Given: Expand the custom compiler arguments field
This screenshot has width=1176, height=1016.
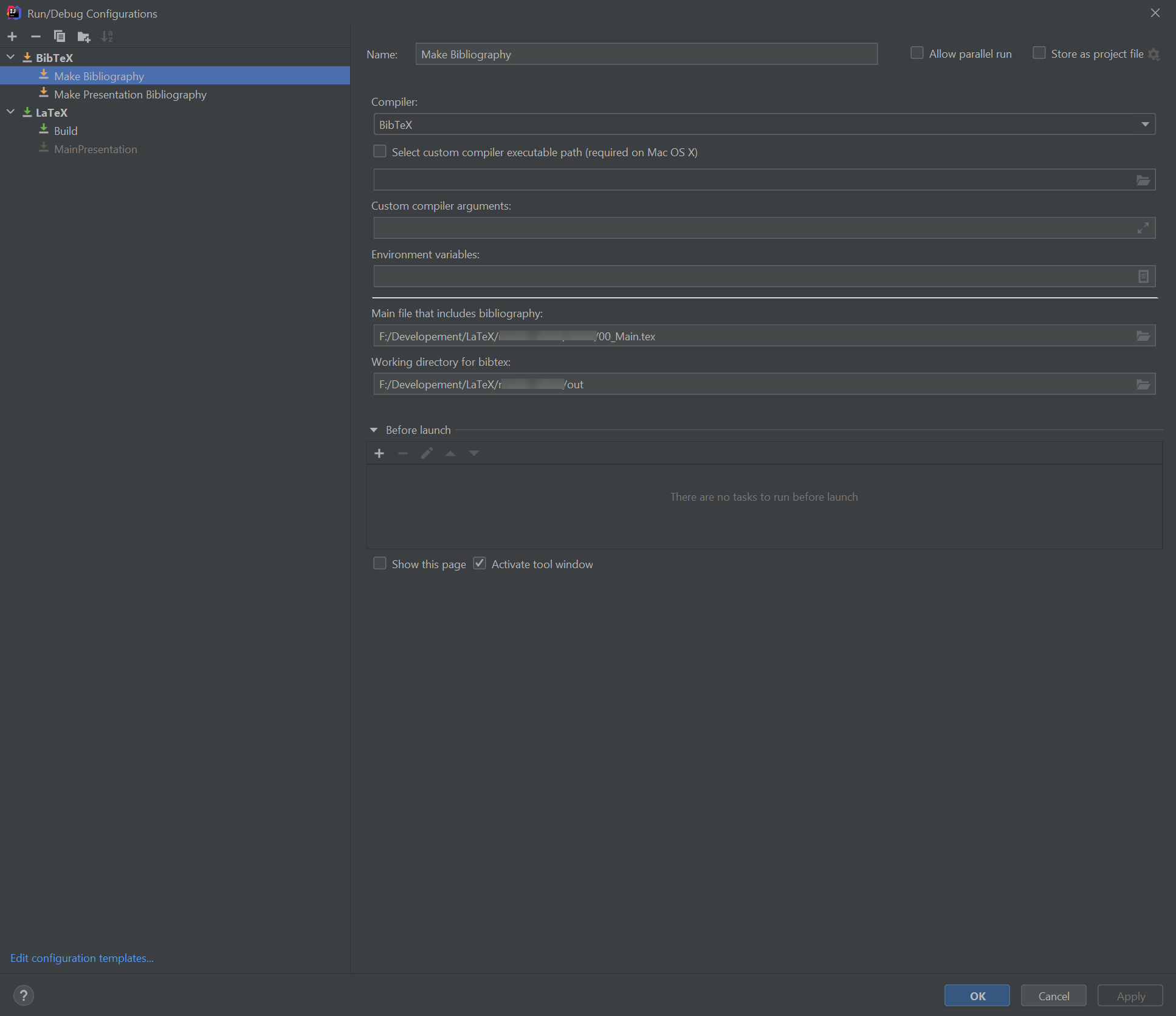Looking at the screenshot, I should click(1143, 228).
